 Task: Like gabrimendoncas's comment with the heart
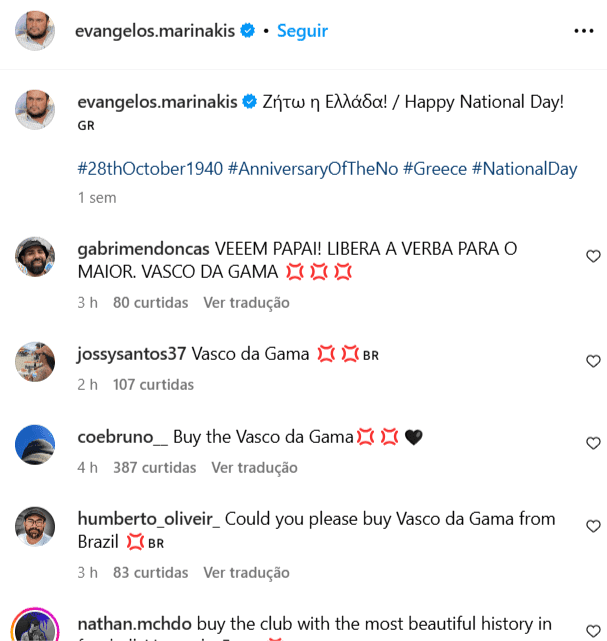tap(593, 257)
